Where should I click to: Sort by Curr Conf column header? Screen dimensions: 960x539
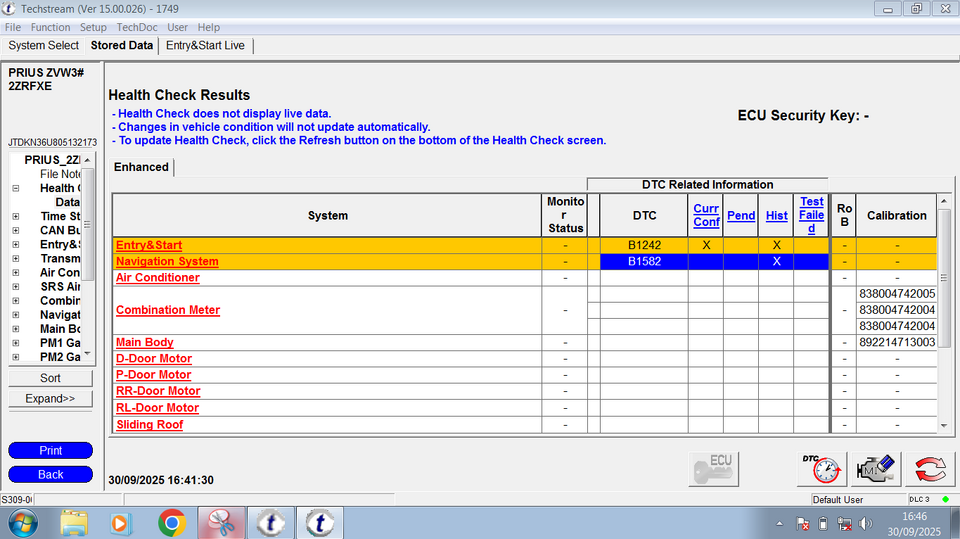point(706,215)
